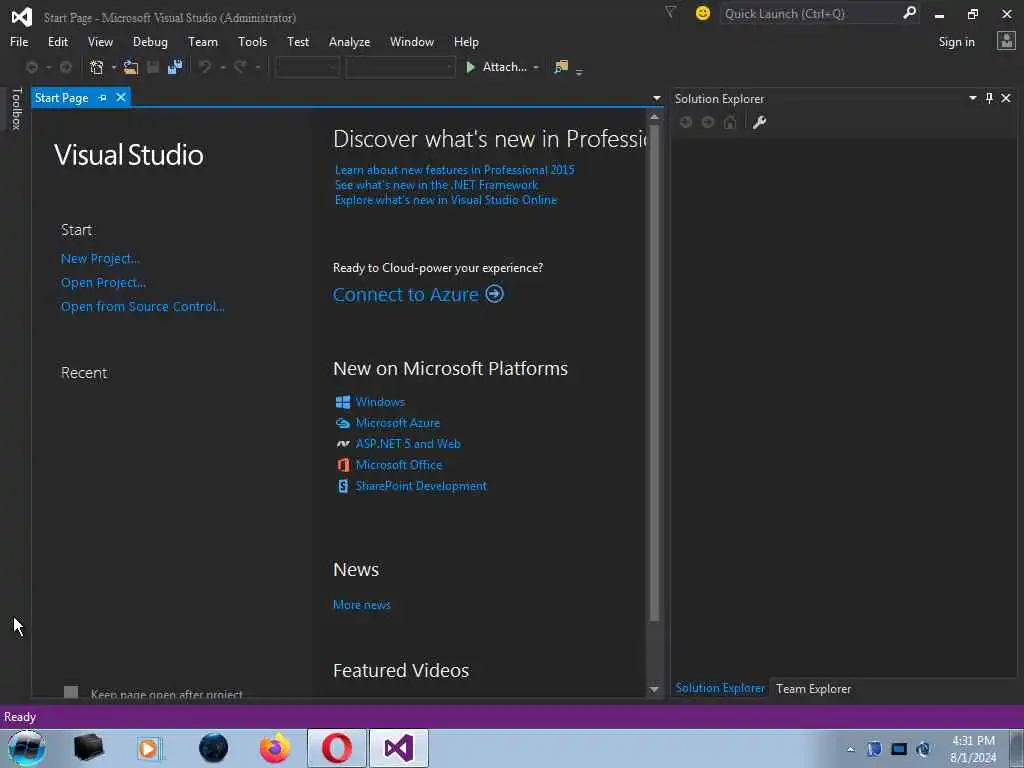Open Solution Explorer Properties wrench icon
Screen dimensions: 1024x768
[x=759, y=122]
